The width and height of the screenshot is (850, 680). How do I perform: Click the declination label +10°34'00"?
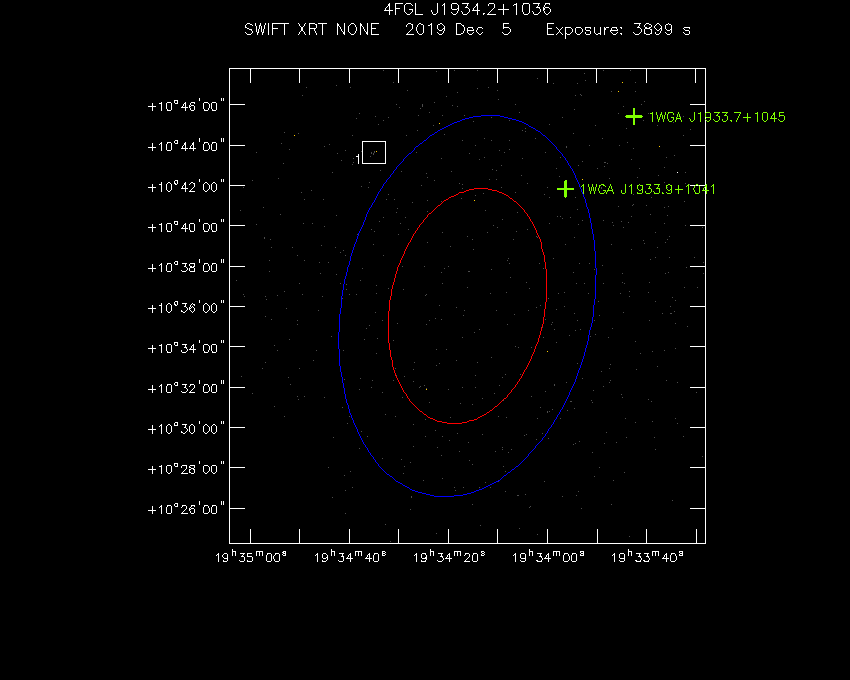point(186,348)
